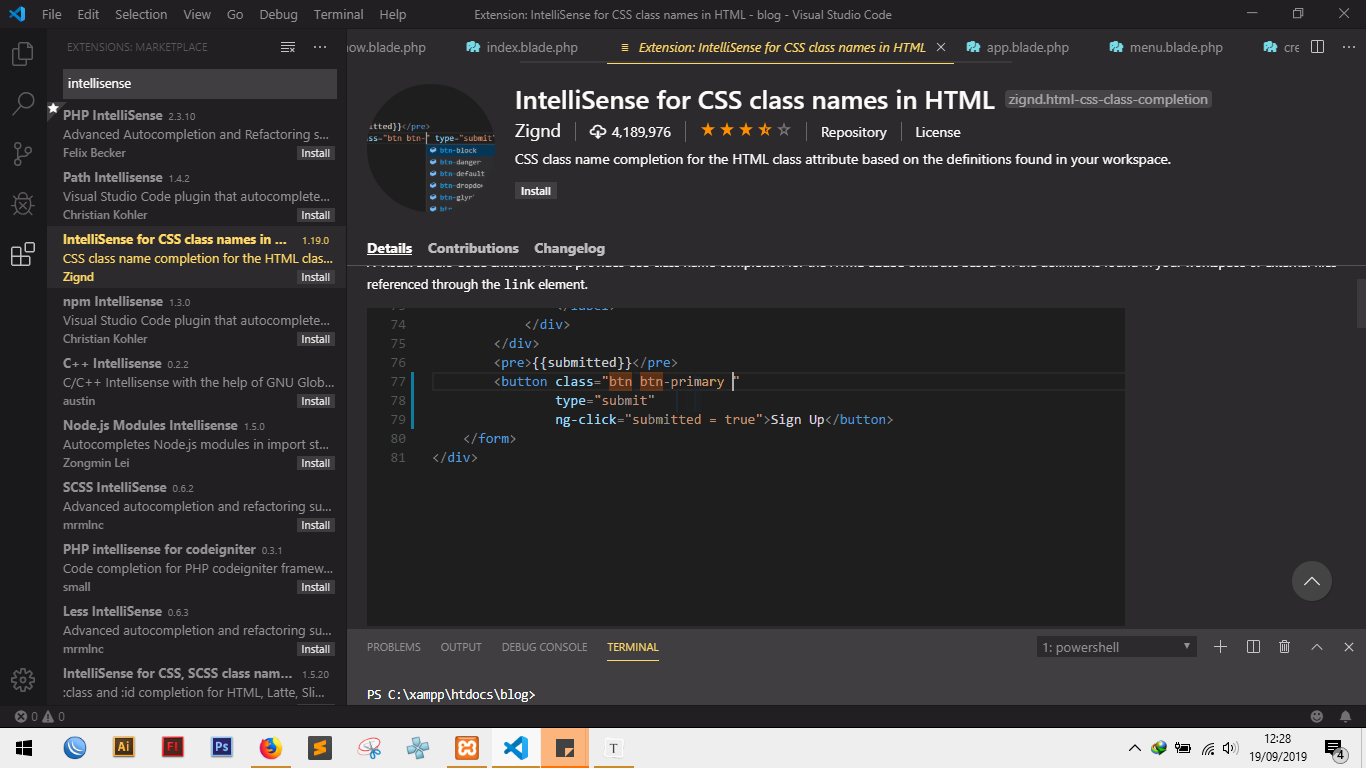The width and height of the screenshot is (1366, 768).
Task: Select PHP intellisense for codeigniter item
Action: [197, 567]
